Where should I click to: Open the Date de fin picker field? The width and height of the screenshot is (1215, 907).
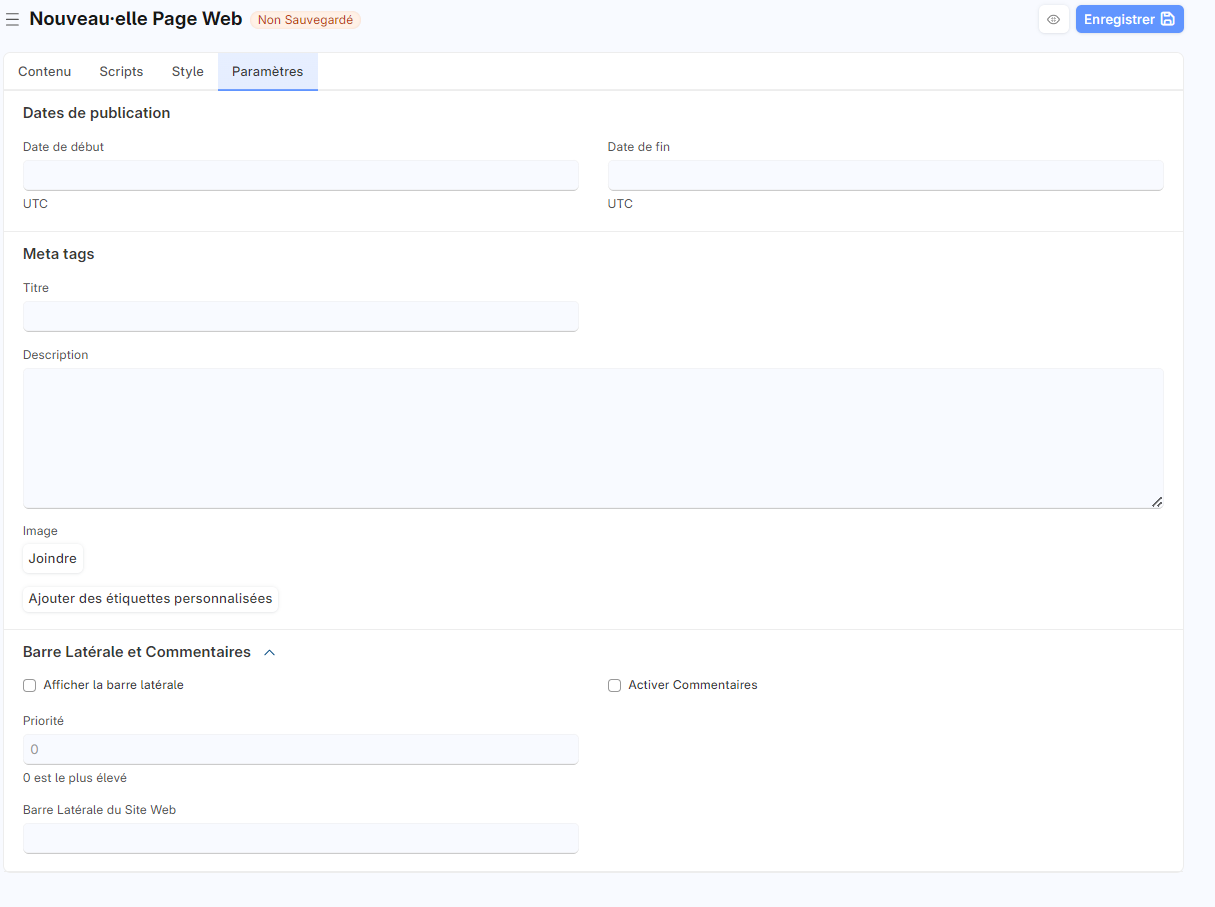885,176
